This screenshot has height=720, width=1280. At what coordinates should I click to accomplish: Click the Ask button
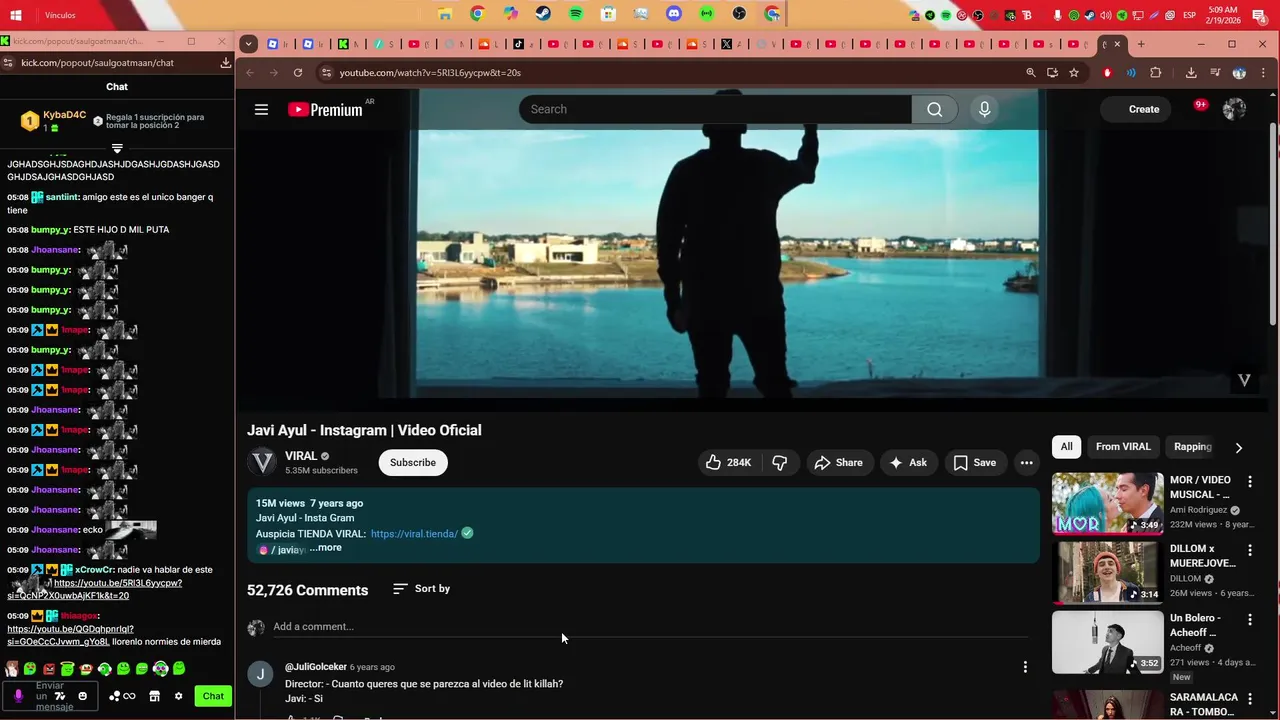[x=908, y=462]
